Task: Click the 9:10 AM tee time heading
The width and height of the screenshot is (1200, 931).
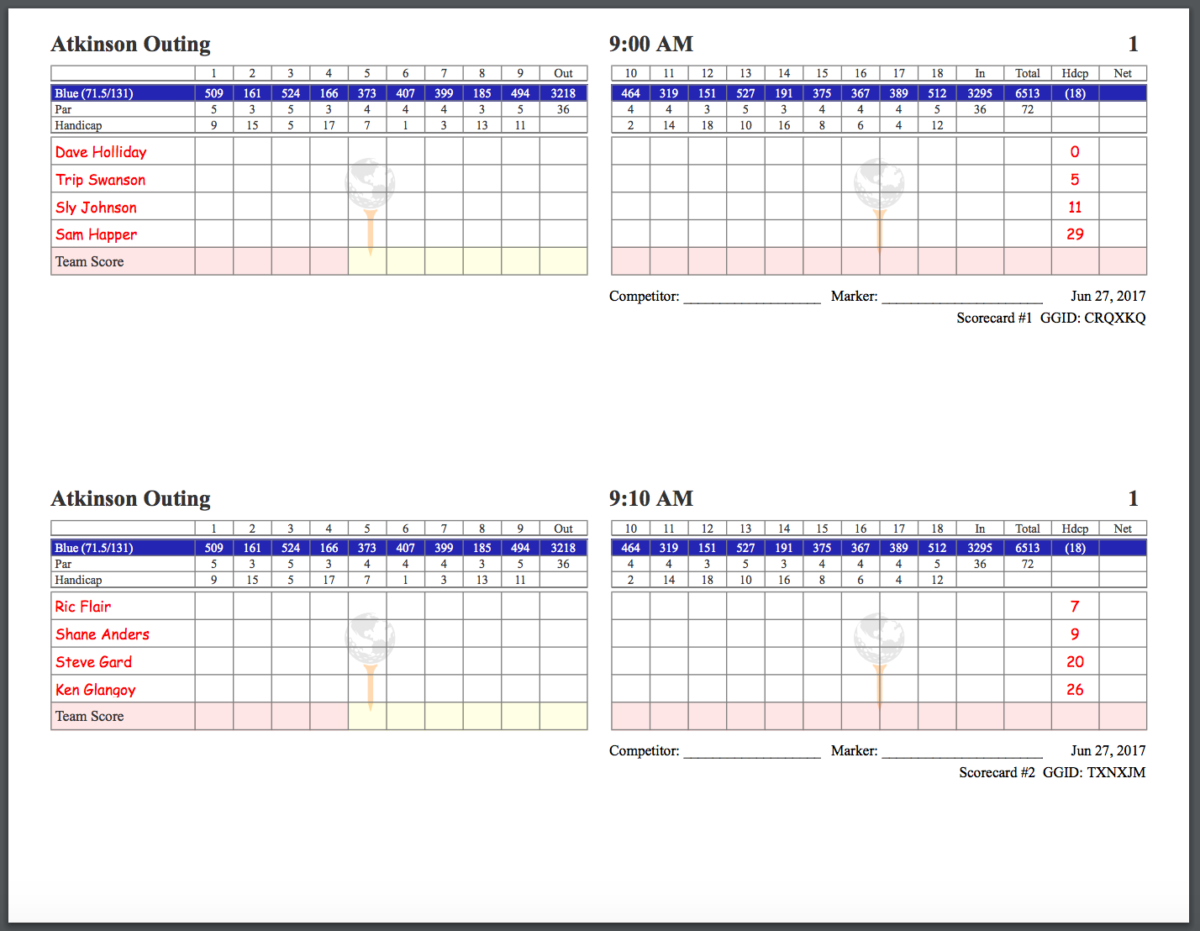Action: pyautogui.click(x=651, y=498)
